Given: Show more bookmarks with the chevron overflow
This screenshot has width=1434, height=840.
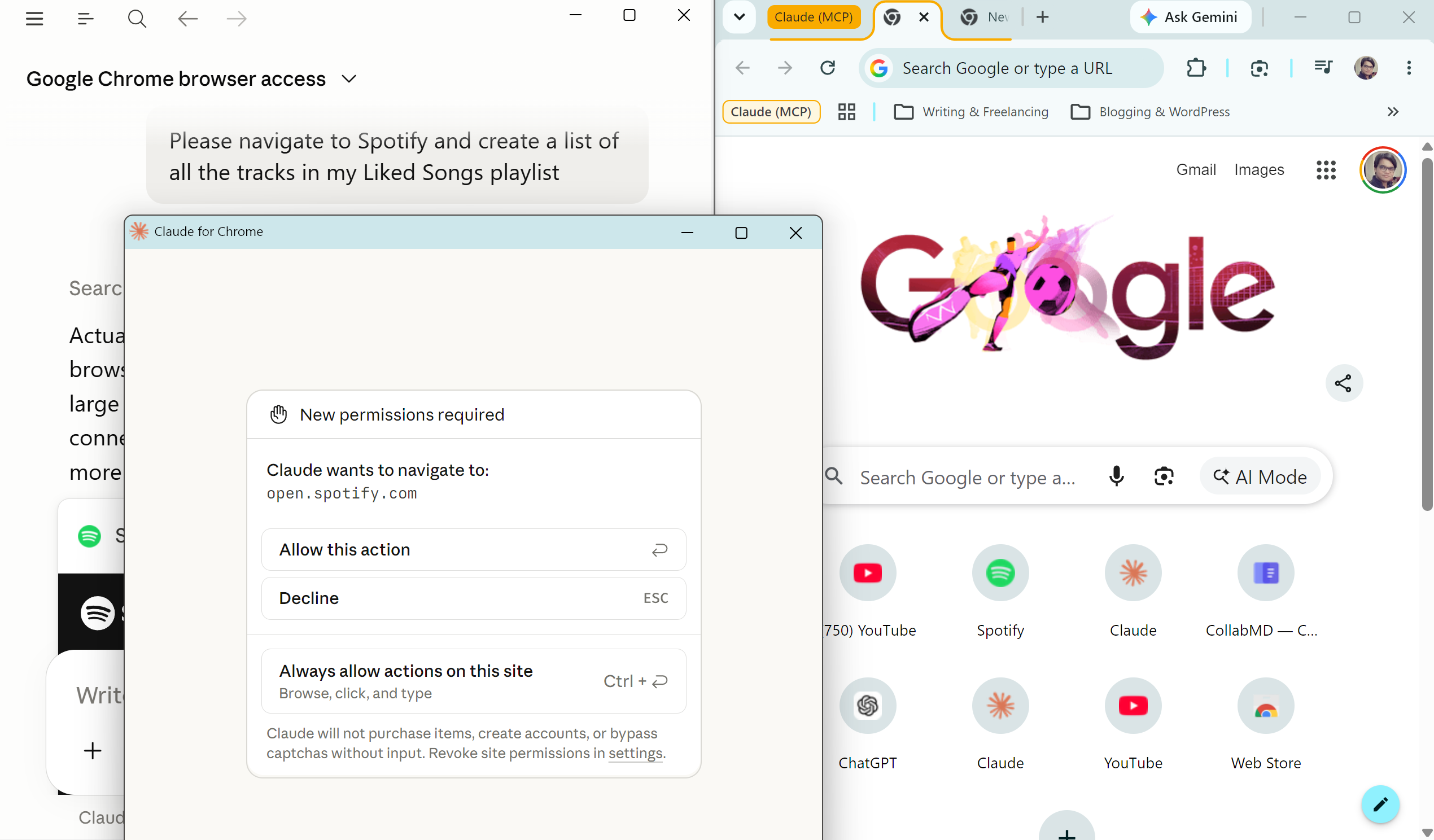Looking at the screenshot, I should [x=1392, y=112].
